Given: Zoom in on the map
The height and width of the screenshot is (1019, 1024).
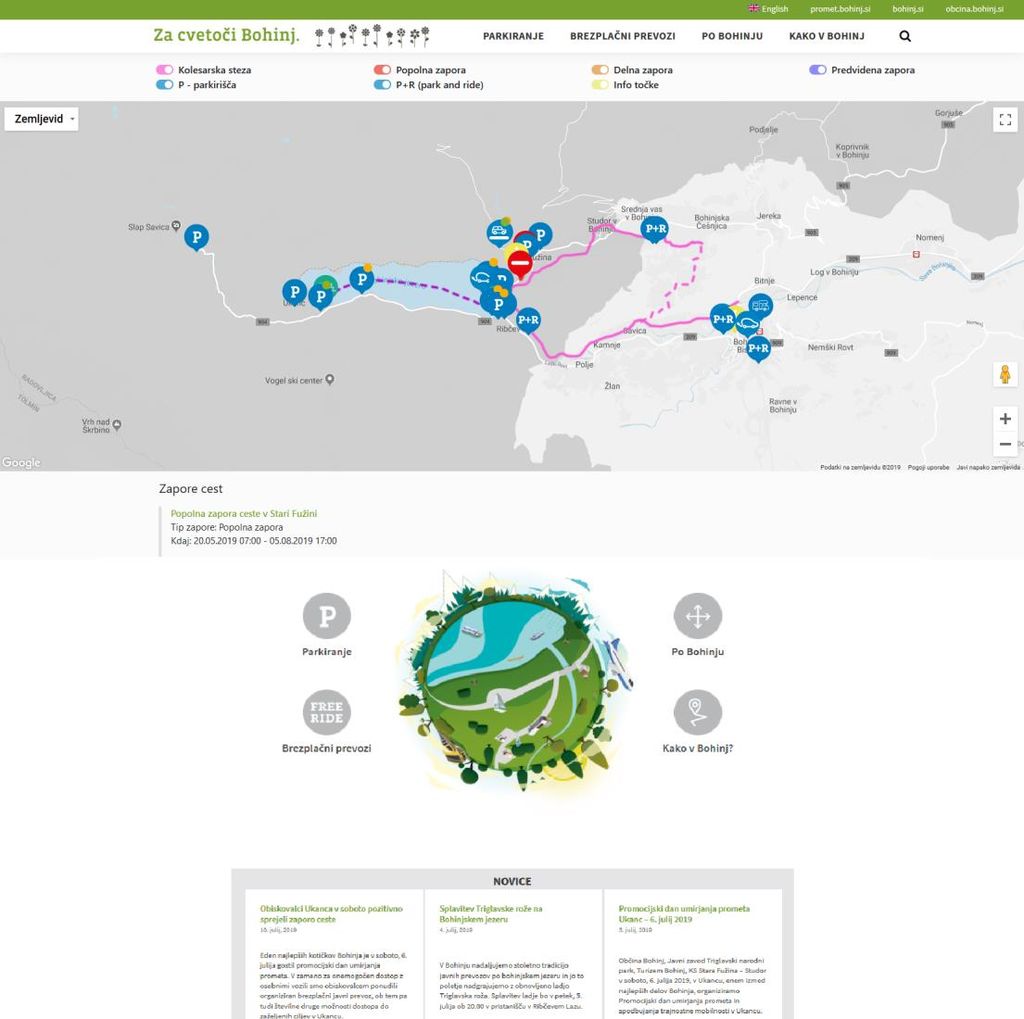Looking at the screenshot, I should pos(1005,419).
